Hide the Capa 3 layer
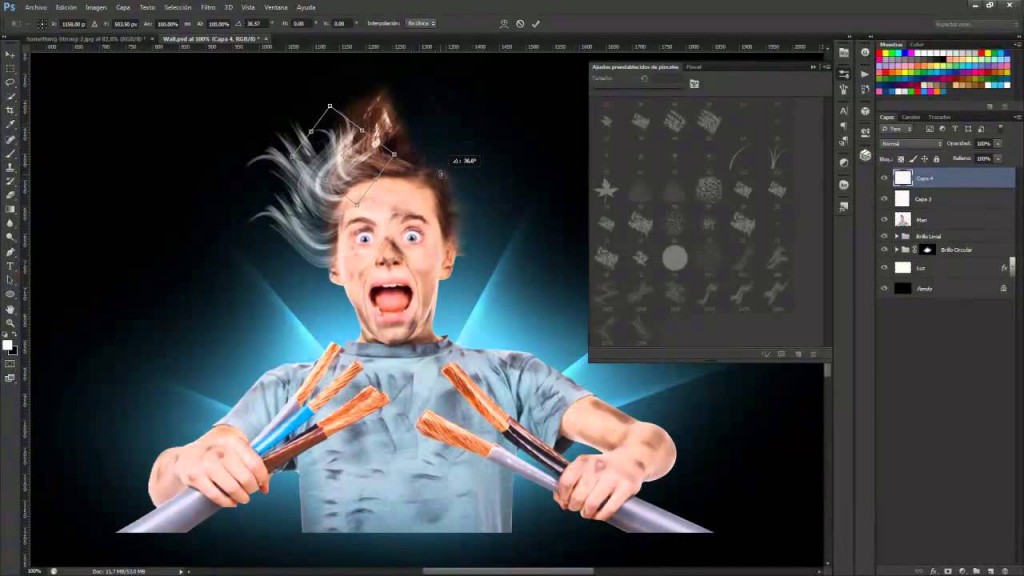Viewport: 1024px width, 576px height. tap(884, 199)
